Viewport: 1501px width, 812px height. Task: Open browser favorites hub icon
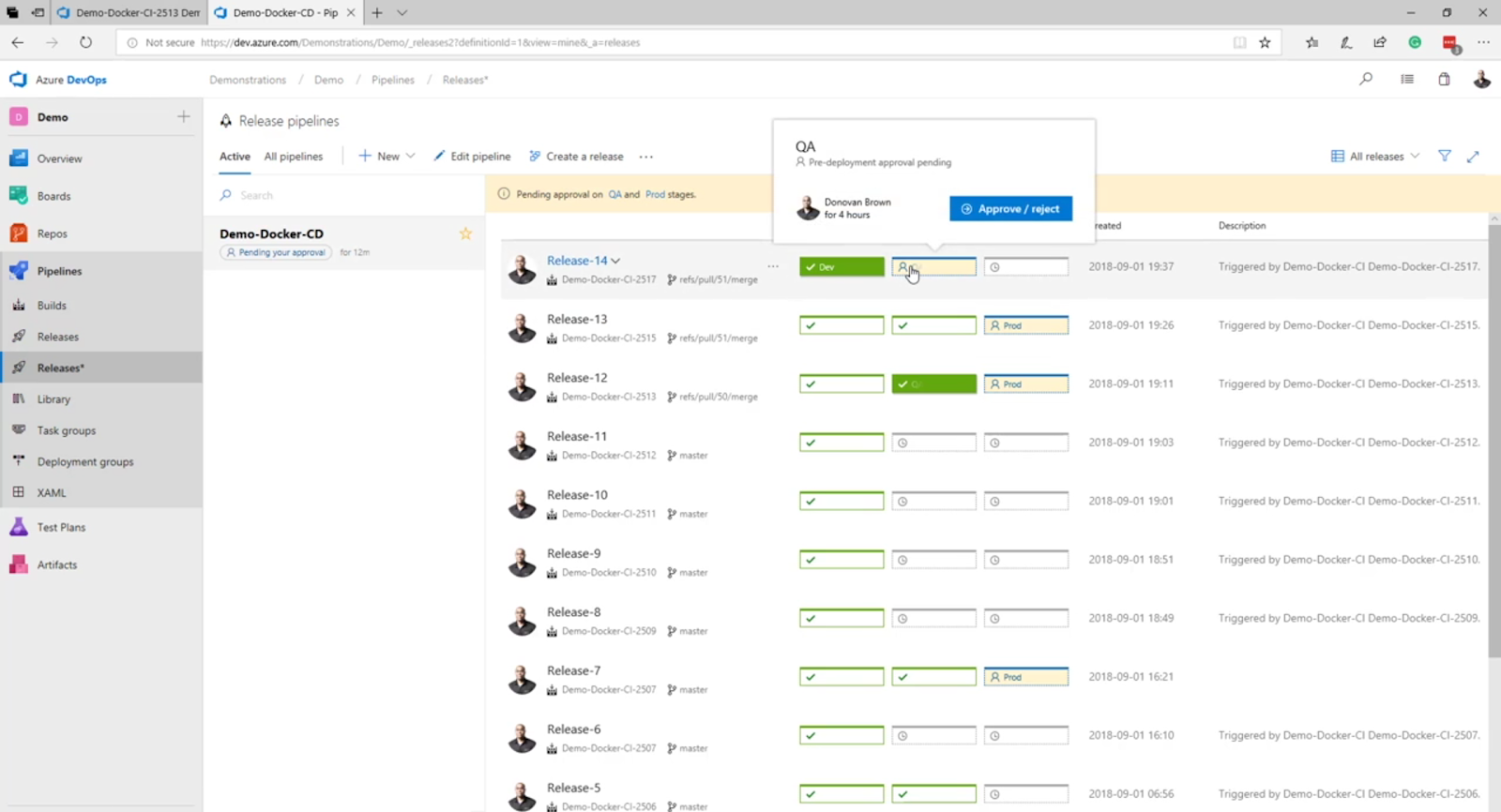pos(1311,42)
